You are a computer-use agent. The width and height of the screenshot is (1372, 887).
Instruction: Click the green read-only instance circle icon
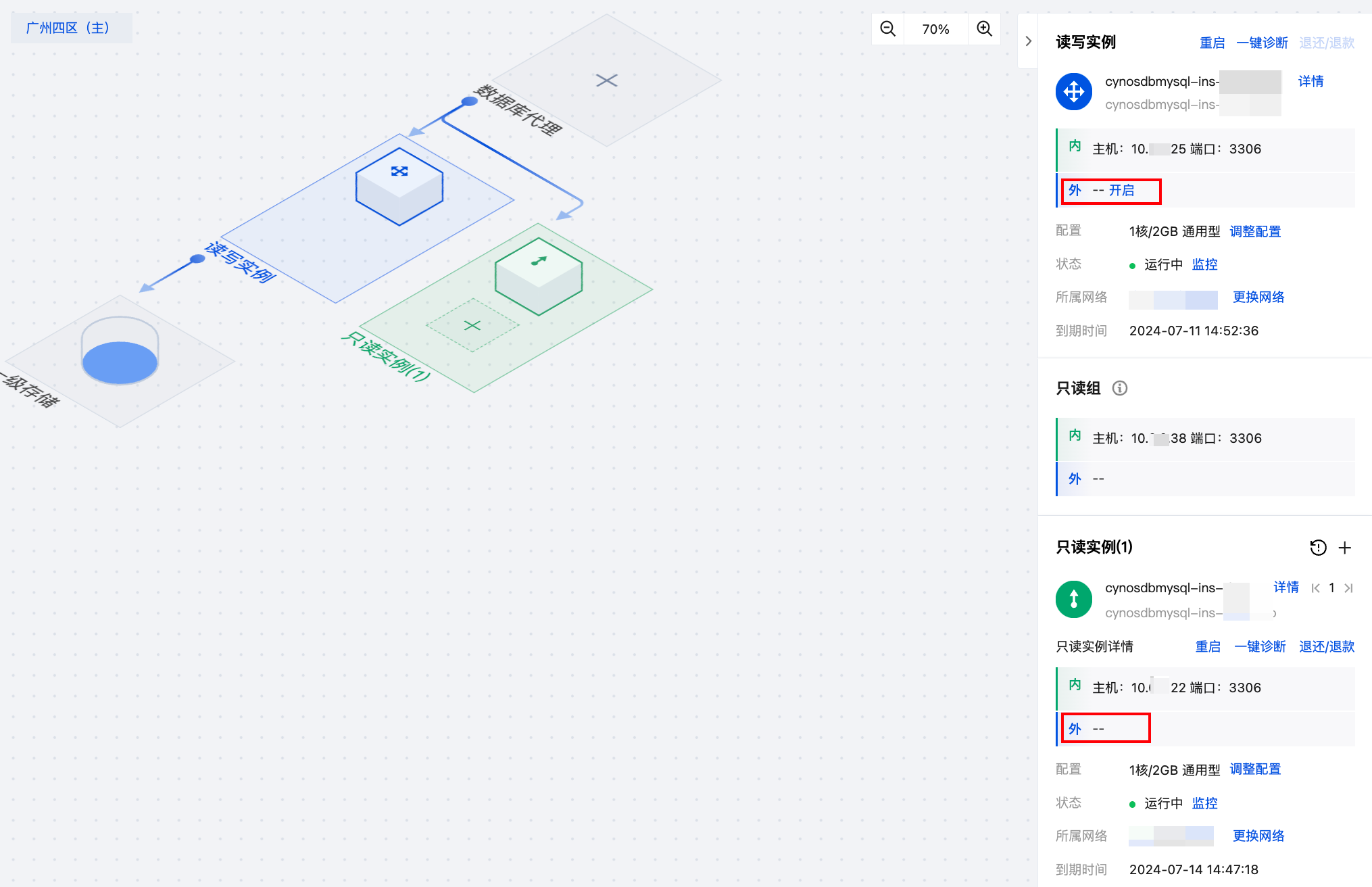1073,599
